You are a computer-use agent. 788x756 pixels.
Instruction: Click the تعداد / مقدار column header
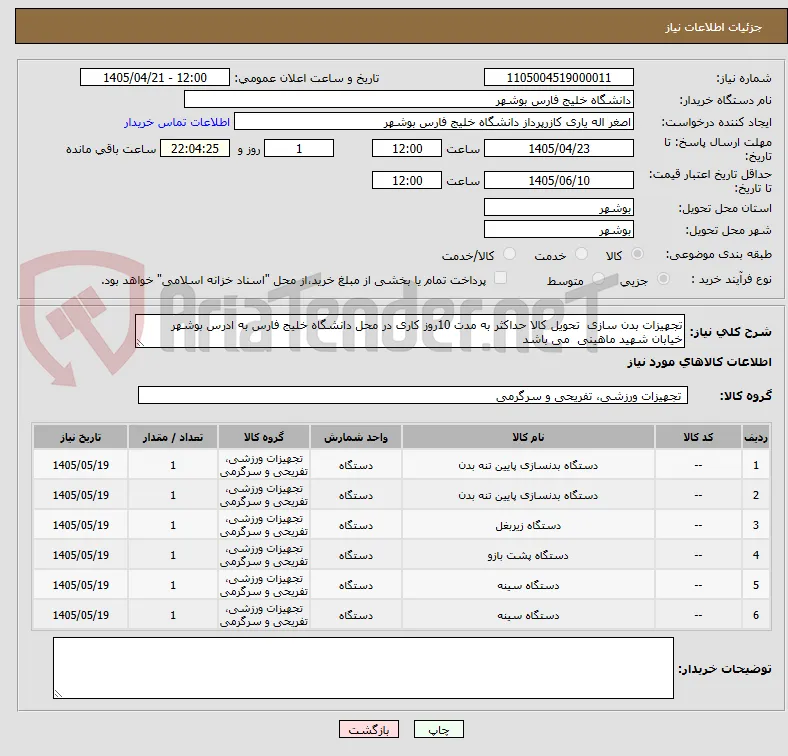[x=173, y=437]
